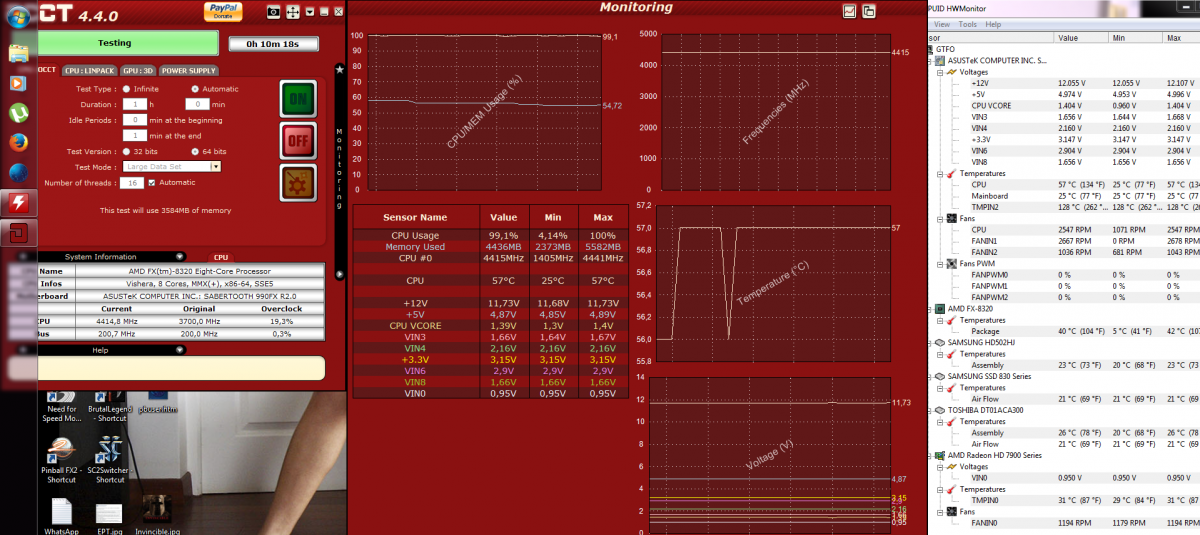1200x535 pixels.
Task: Open the Help menu in HWMonitor
Action: point(993,24)
